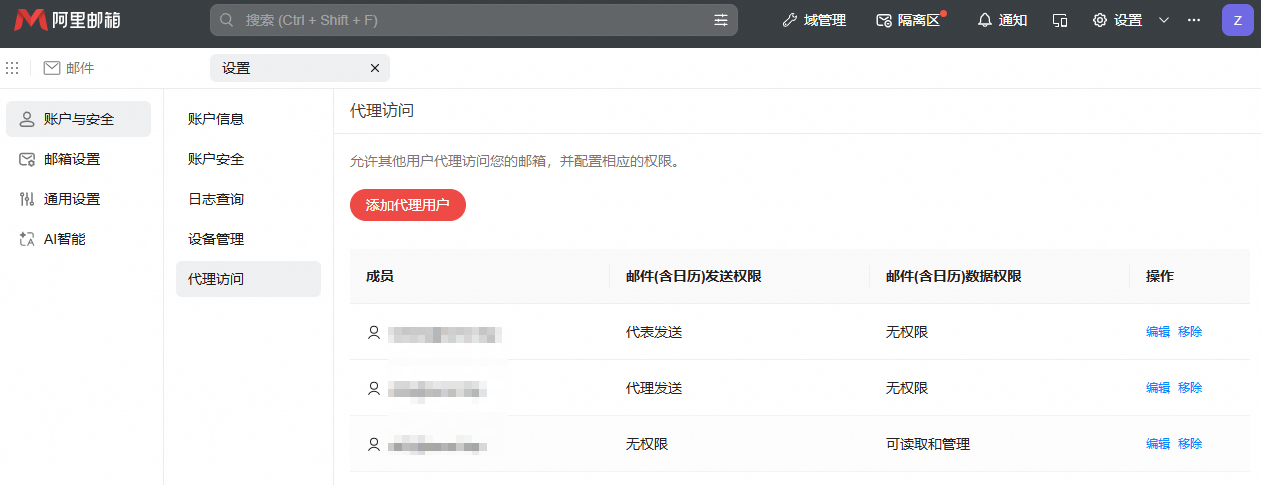Expand the chevron next to 设置

(x=1164, y=20)
